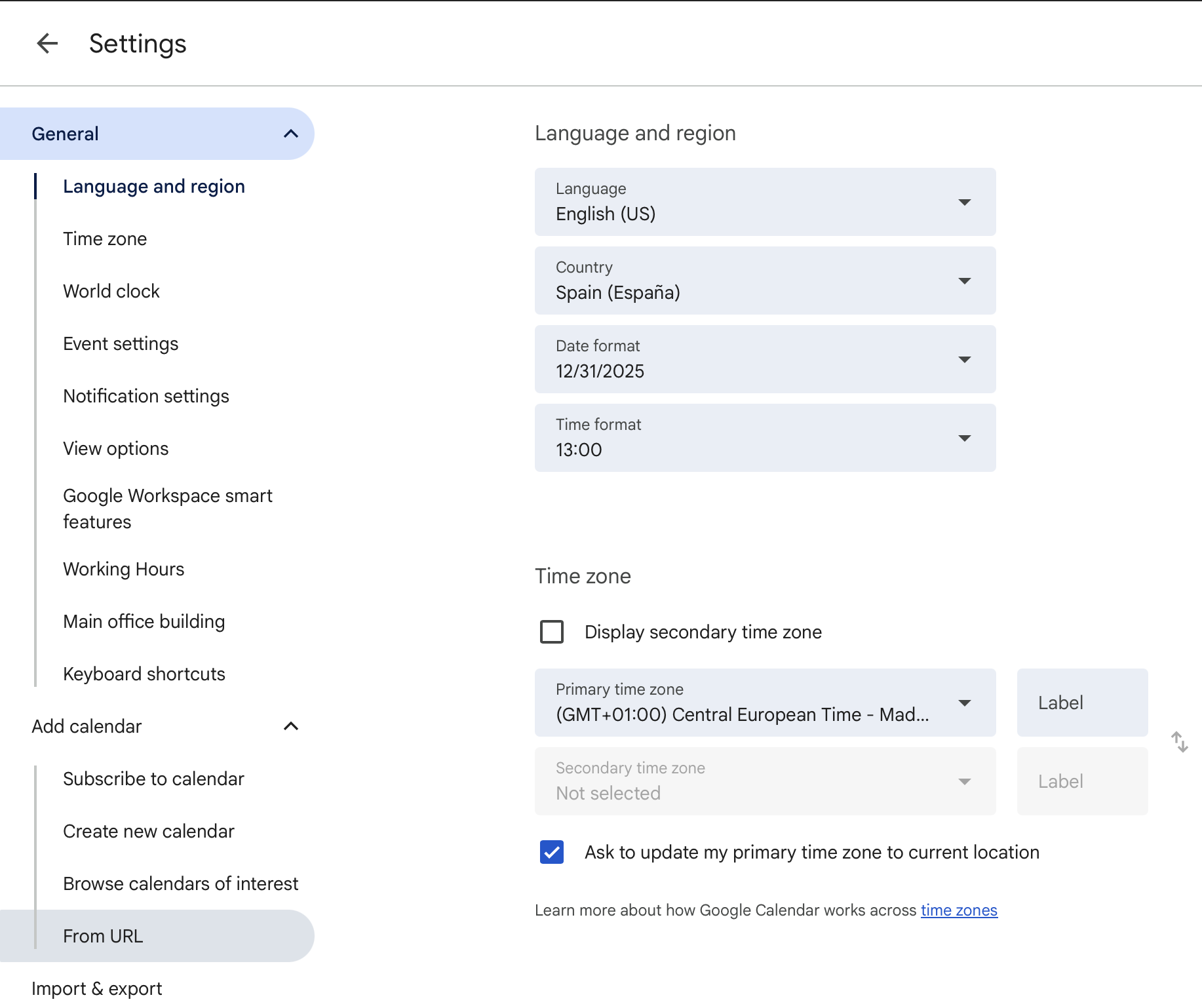Expand the Date format dropdown
Viewport: 1202px width, 1008px height.
click(964, 359)
